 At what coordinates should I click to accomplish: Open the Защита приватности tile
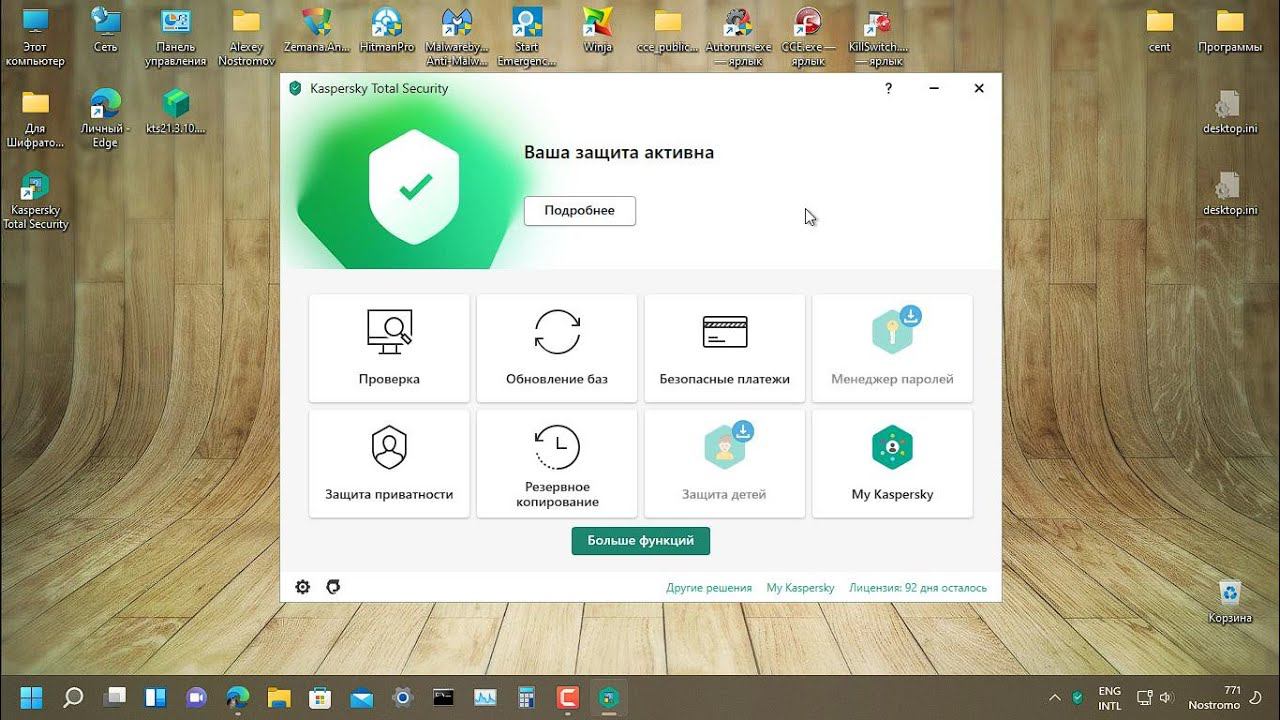tap(389, 464)
